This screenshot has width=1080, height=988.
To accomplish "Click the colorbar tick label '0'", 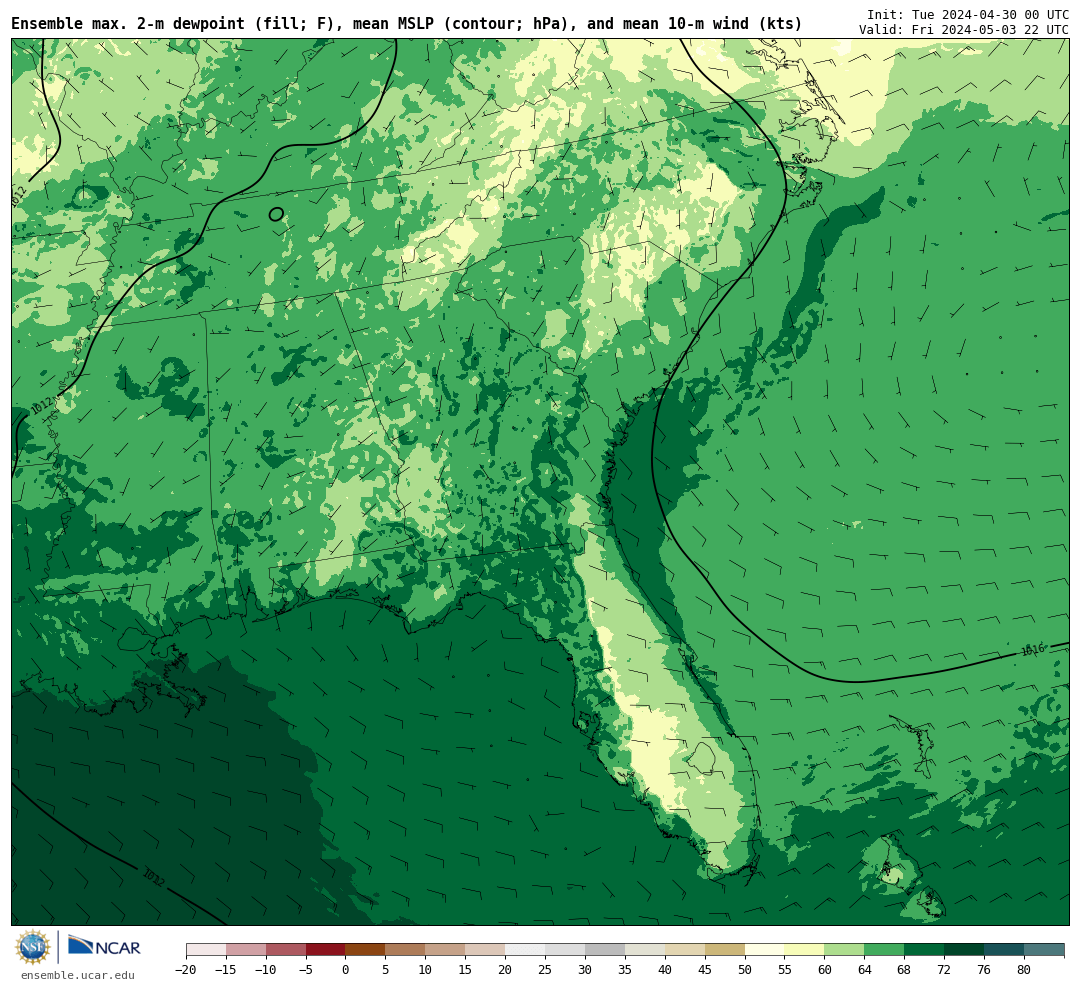I will [x=345, y=970].
